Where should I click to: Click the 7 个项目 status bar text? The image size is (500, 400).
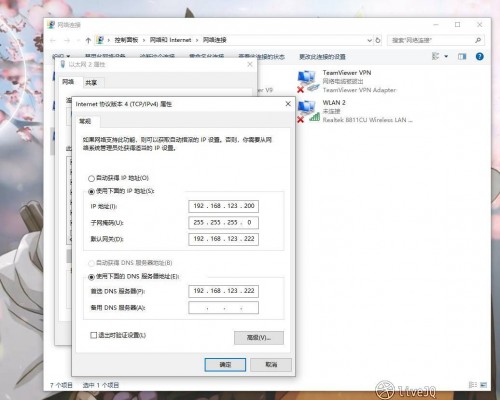click(x=61, y=385)
